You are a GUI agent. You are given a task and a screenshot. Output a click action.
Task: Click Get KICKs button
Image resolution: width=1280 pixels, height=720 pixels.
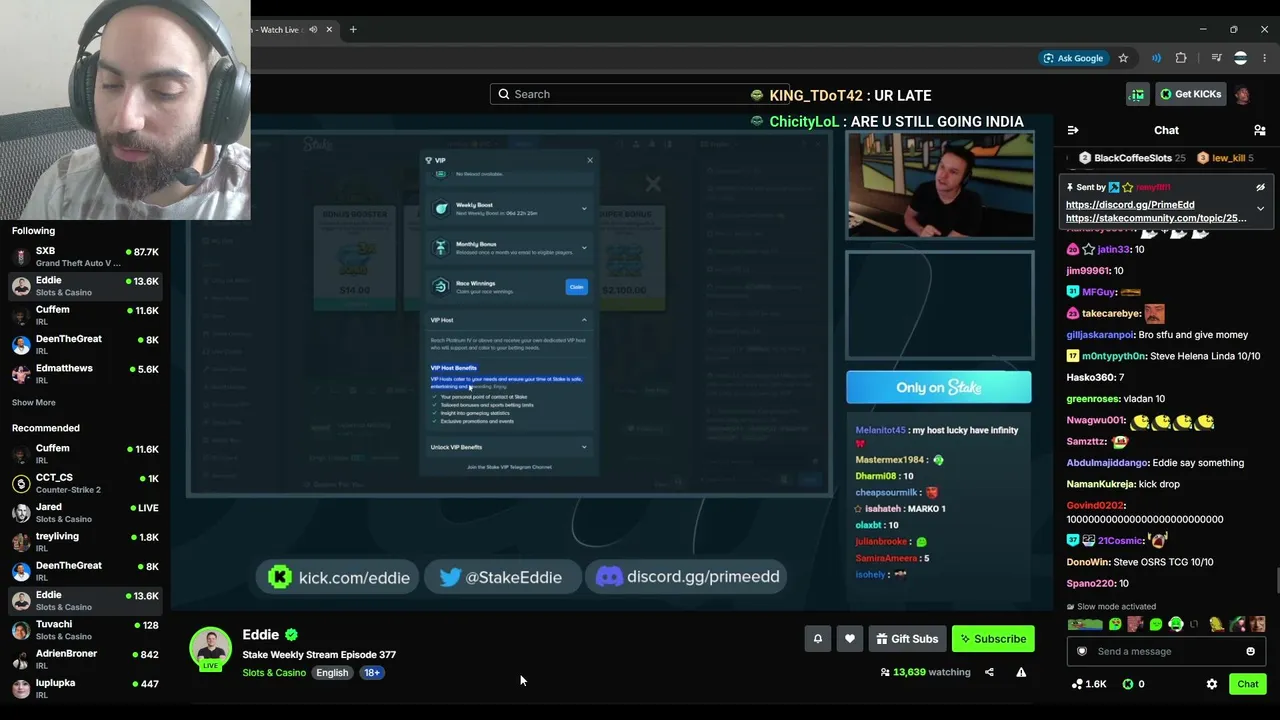1190,95
